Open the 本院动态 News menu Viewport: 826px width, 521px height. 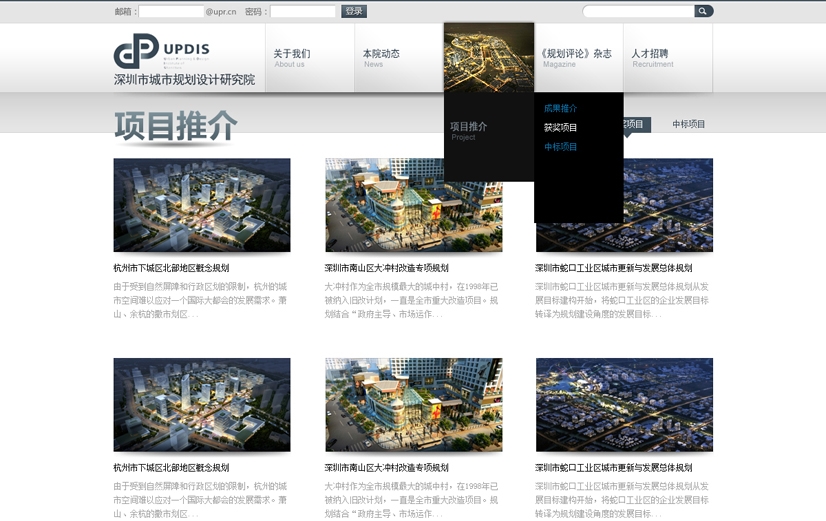pyautogui.click(x=381, y=58)
